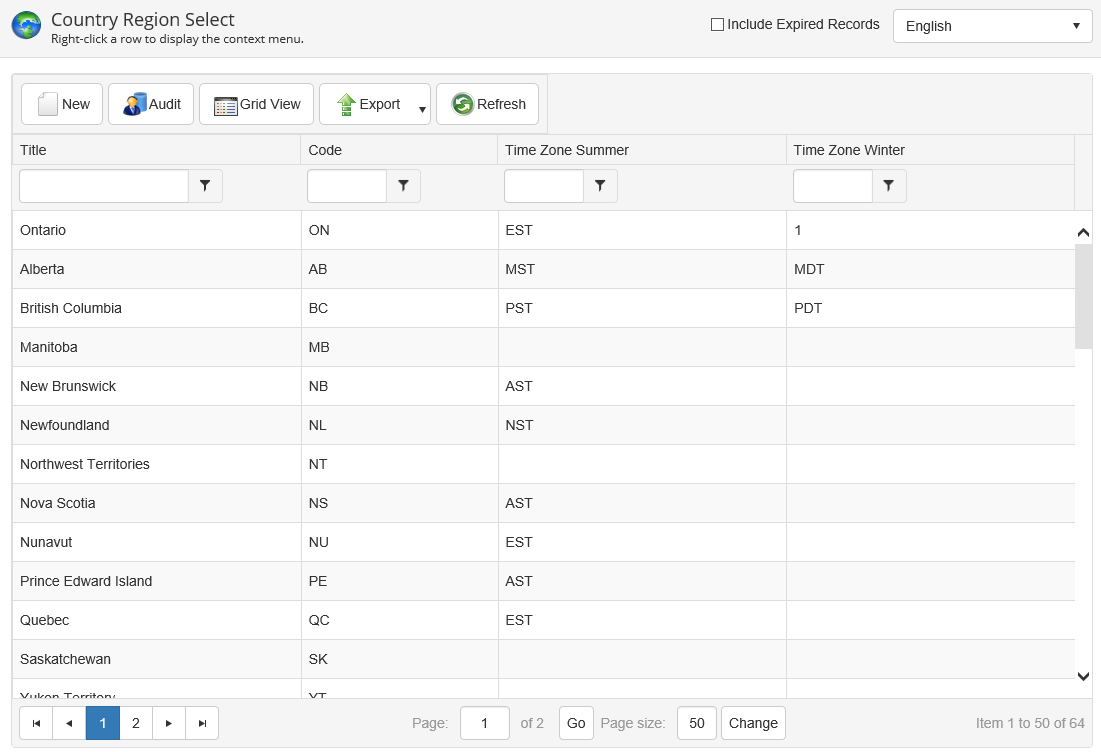1101x752 pixels.
Task: Open the Time Zone Winter filter funnel
Action: point(889,186)
